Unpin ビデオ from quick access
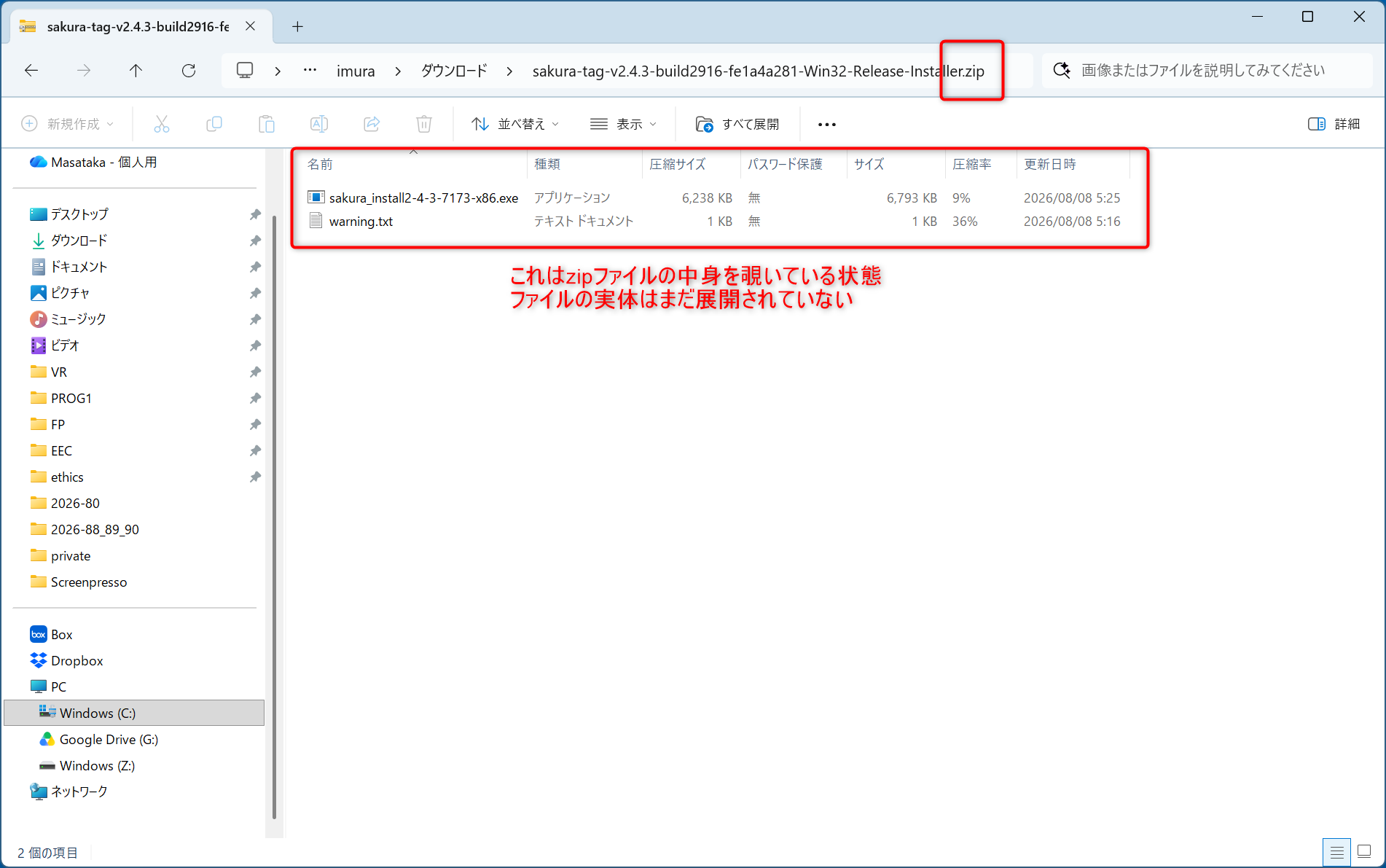The width and height of the screenshot is (1386, 868). click(x=255, y=345)
